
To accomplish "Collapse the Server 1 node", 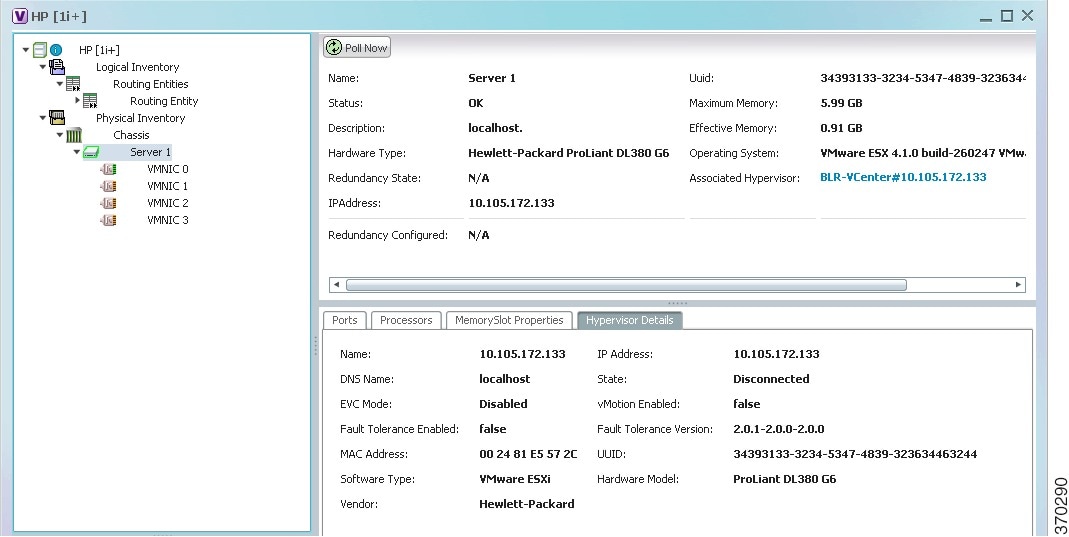I will point(77,152).
